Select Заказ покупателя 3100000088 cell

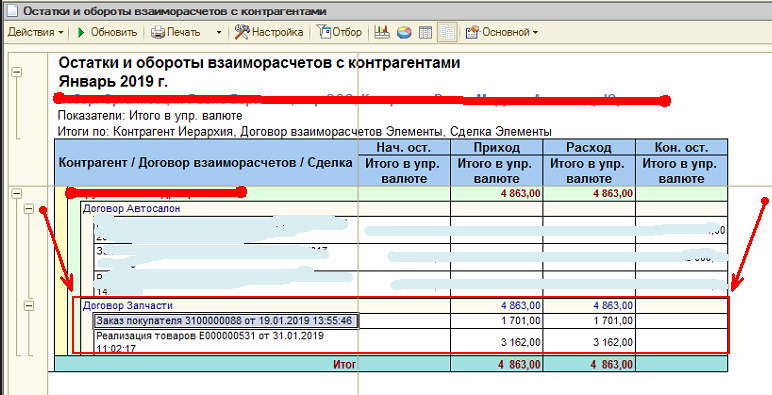pos(225,321)
